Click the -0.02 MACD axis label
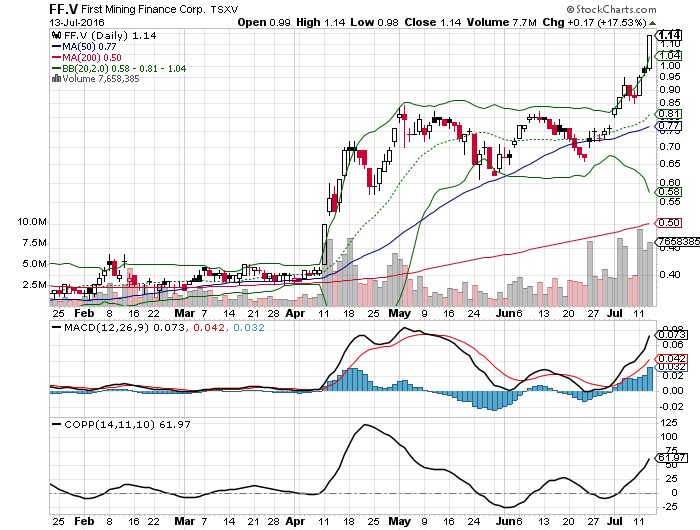Image resolution: width=700 pixels, height=530 pixels. [671, 407]
